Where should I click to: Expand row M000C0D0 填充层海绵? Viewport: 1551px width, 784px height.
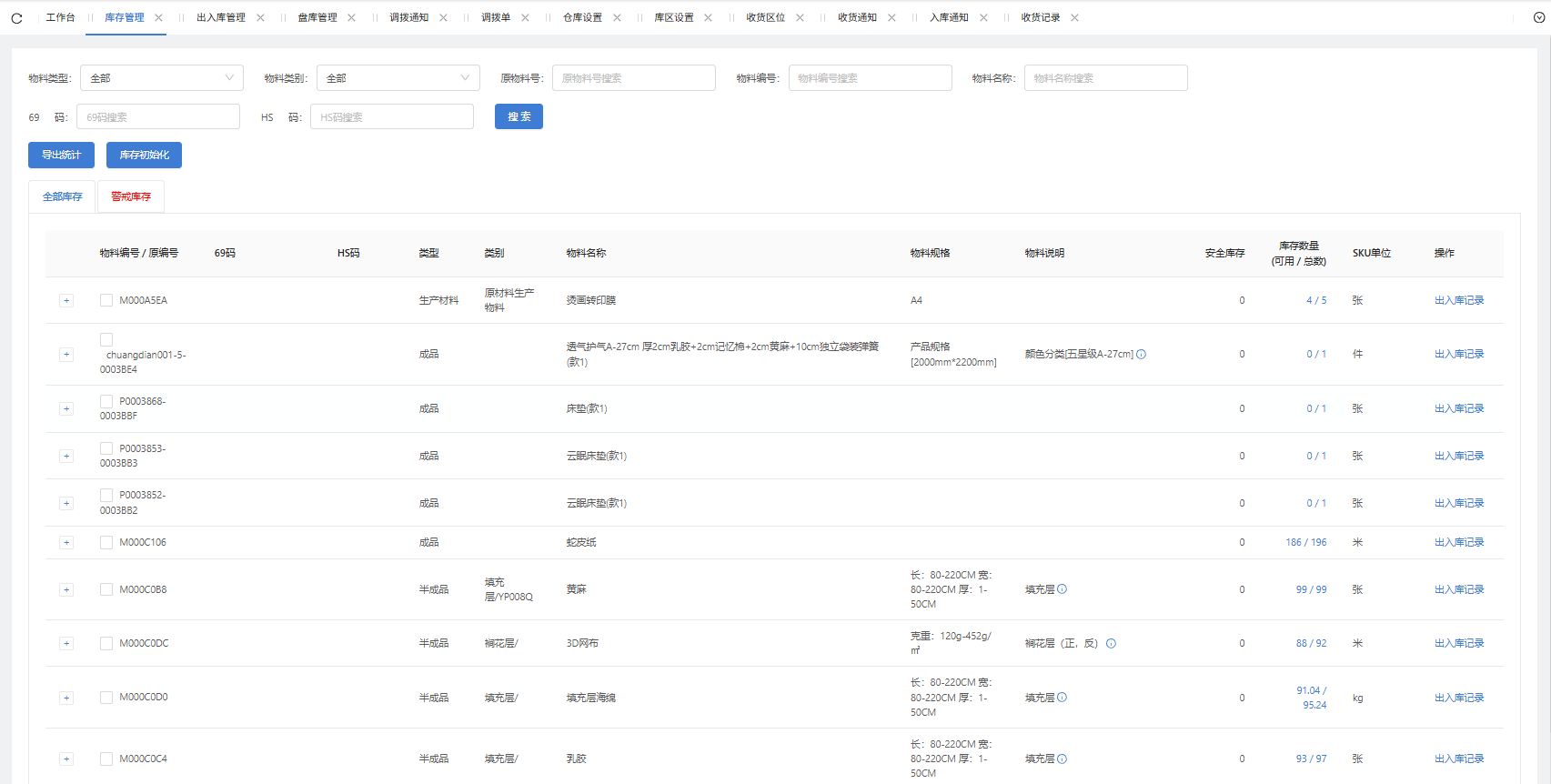pyautogui.click(x=66, y=698)
